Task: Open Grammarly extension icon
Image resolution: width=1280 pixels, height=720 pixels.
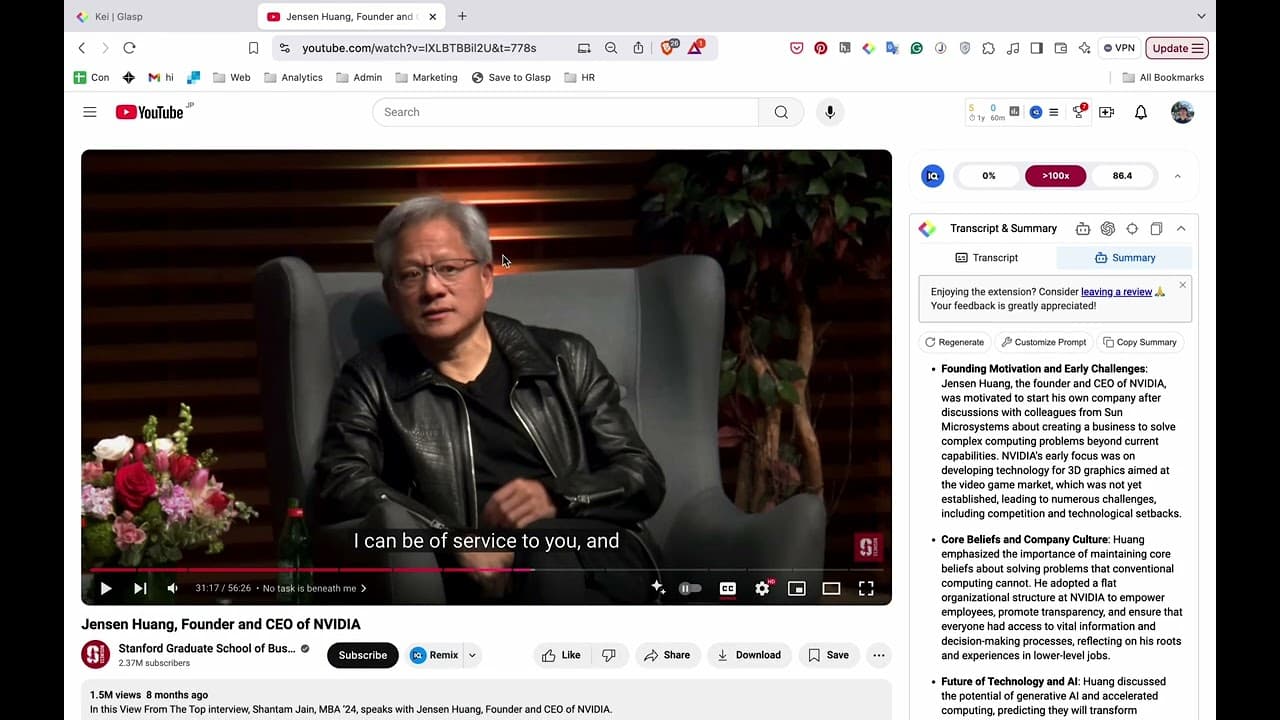Action: tap(916, 48)
